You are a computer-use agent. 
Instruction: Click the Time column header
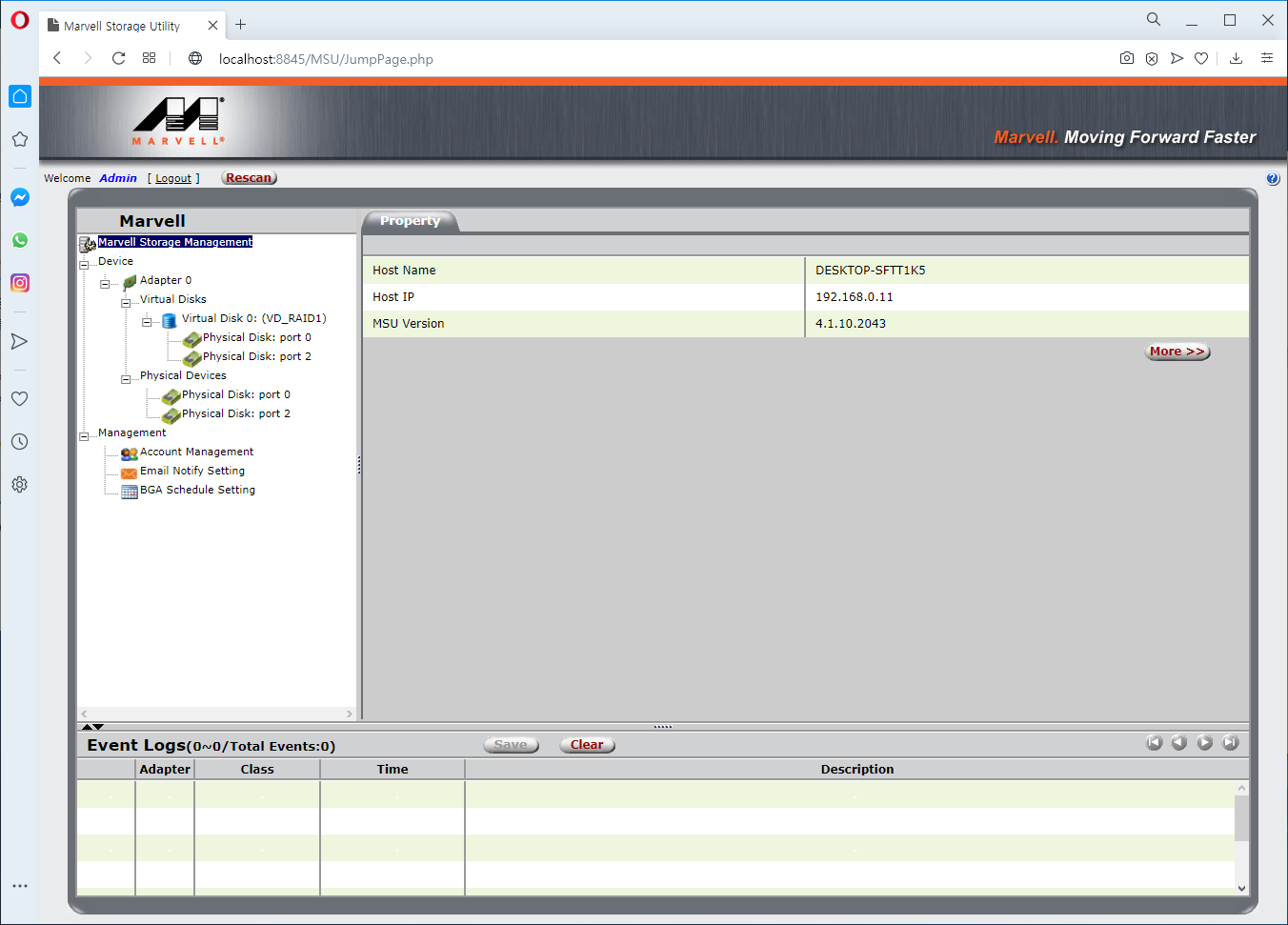392,769
